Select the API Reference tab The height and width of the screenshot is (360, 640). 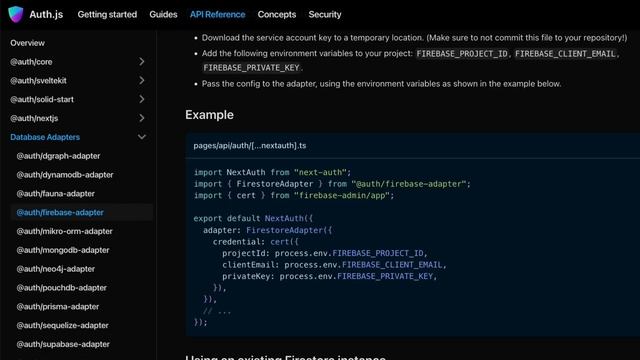pos(218,14)
